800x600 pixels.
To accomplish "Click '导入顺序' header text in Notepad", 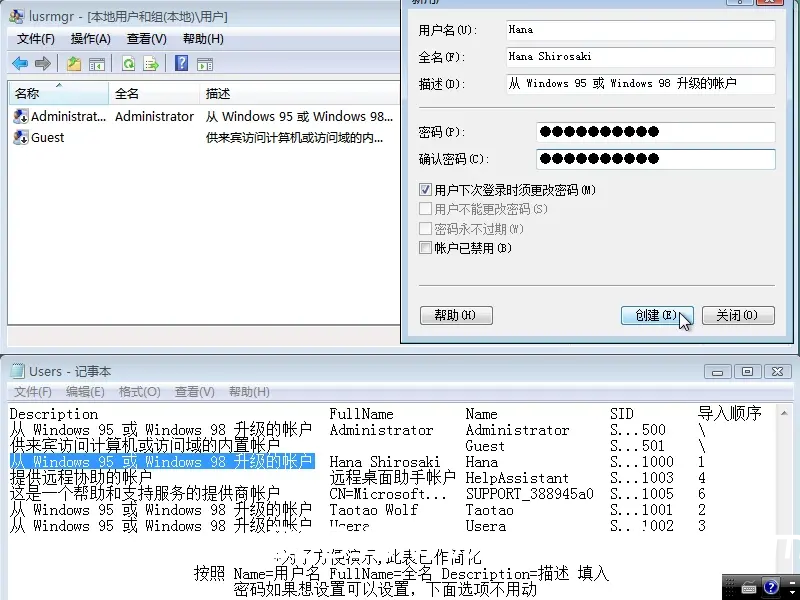I will [x=730, y=413].
